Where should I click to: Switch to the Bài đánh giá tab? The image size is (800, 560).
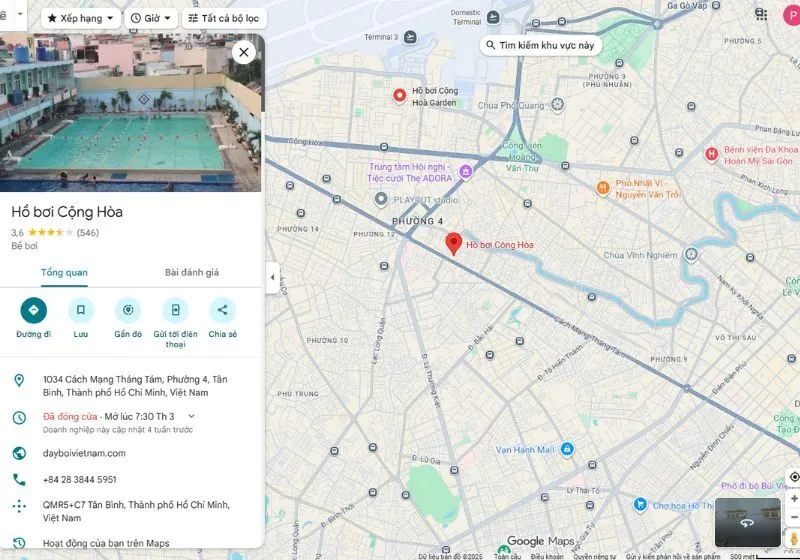pyautogui.click(x=192, y=272)
